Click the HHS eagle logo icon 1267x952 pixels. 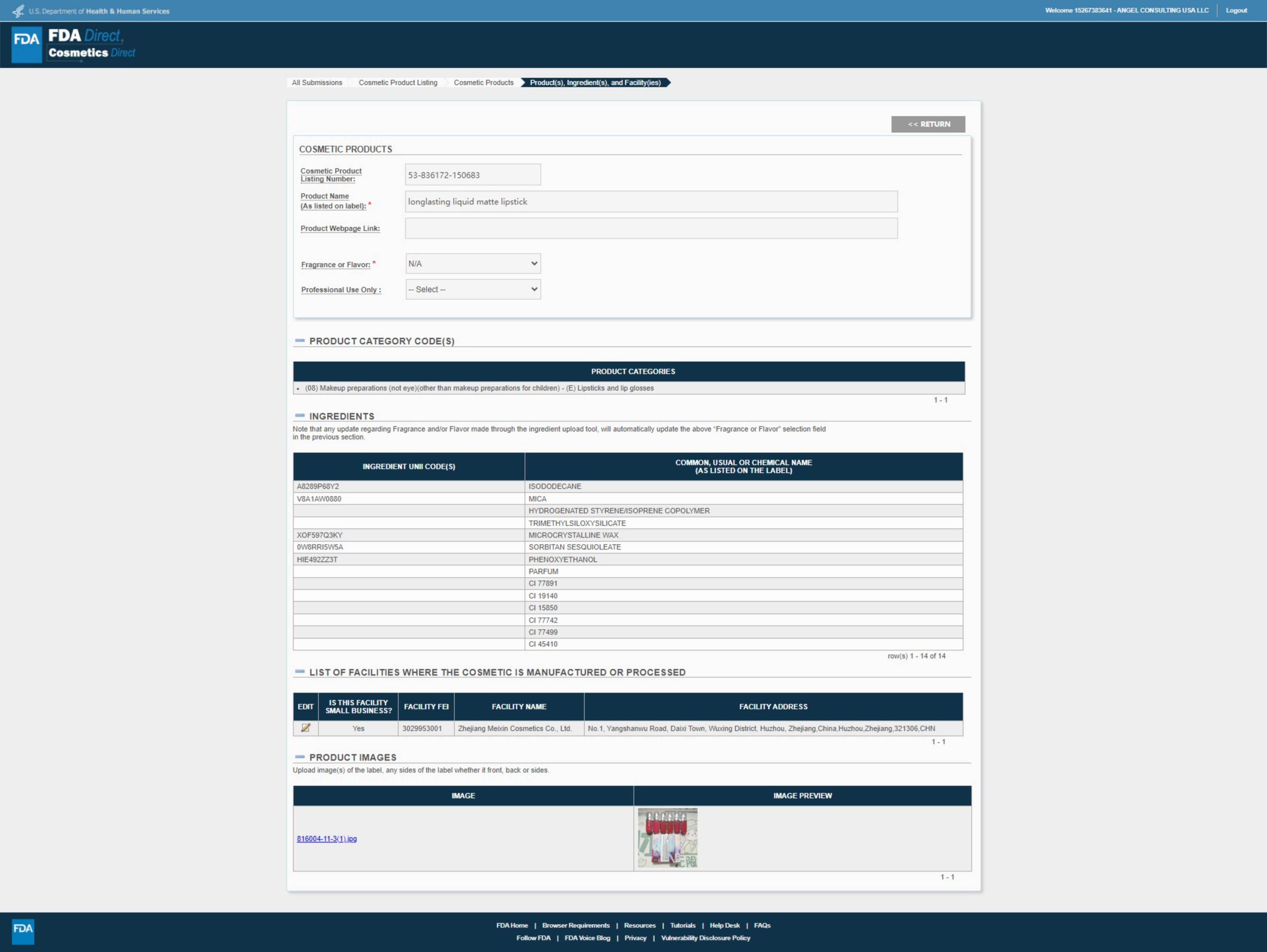point(18,11)
